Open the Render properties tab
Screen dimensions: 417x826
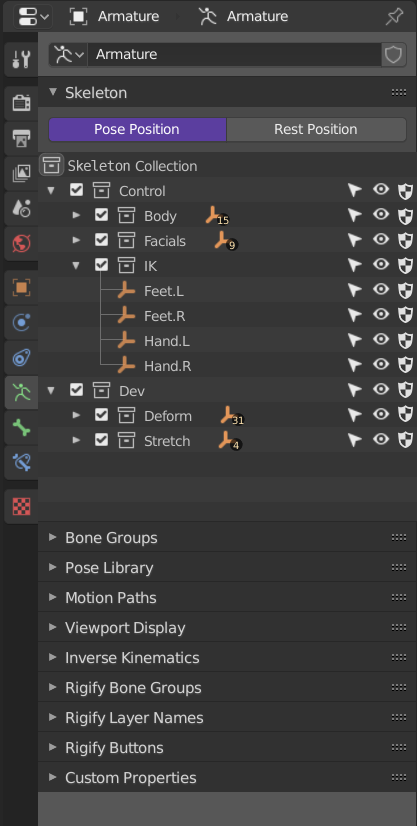tap(21, 103)
